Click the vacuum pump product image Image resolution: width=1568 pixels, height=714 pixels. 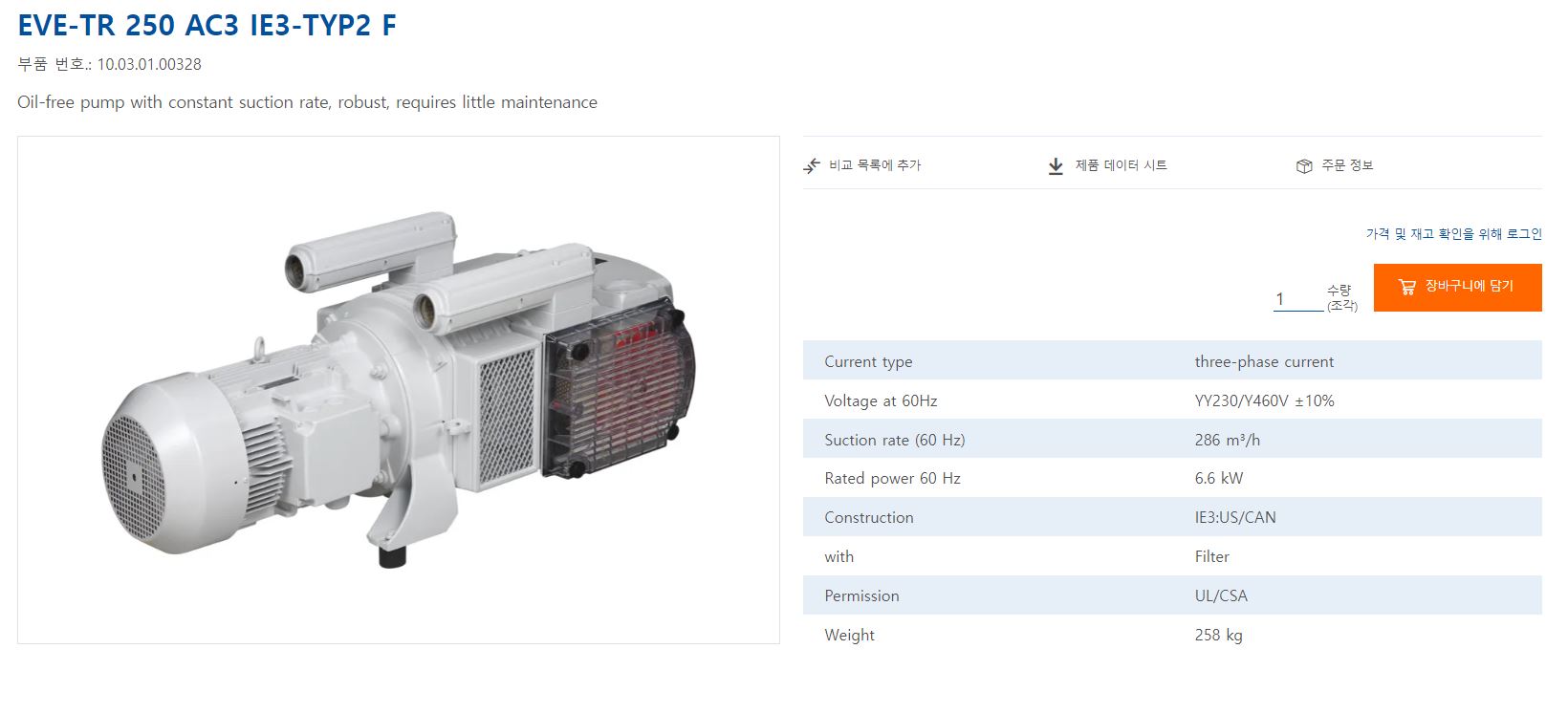(399, 390)
